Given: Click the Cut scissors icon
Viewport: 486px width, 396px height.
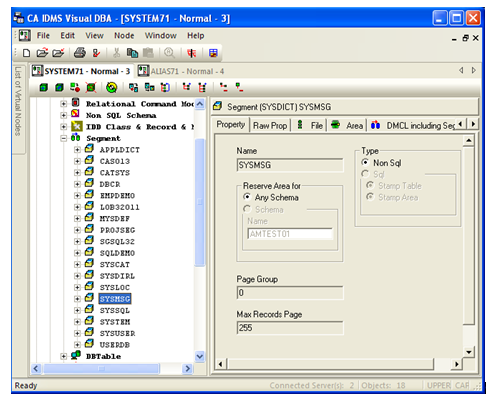Looking at the screenshot, I should (116, 53).
